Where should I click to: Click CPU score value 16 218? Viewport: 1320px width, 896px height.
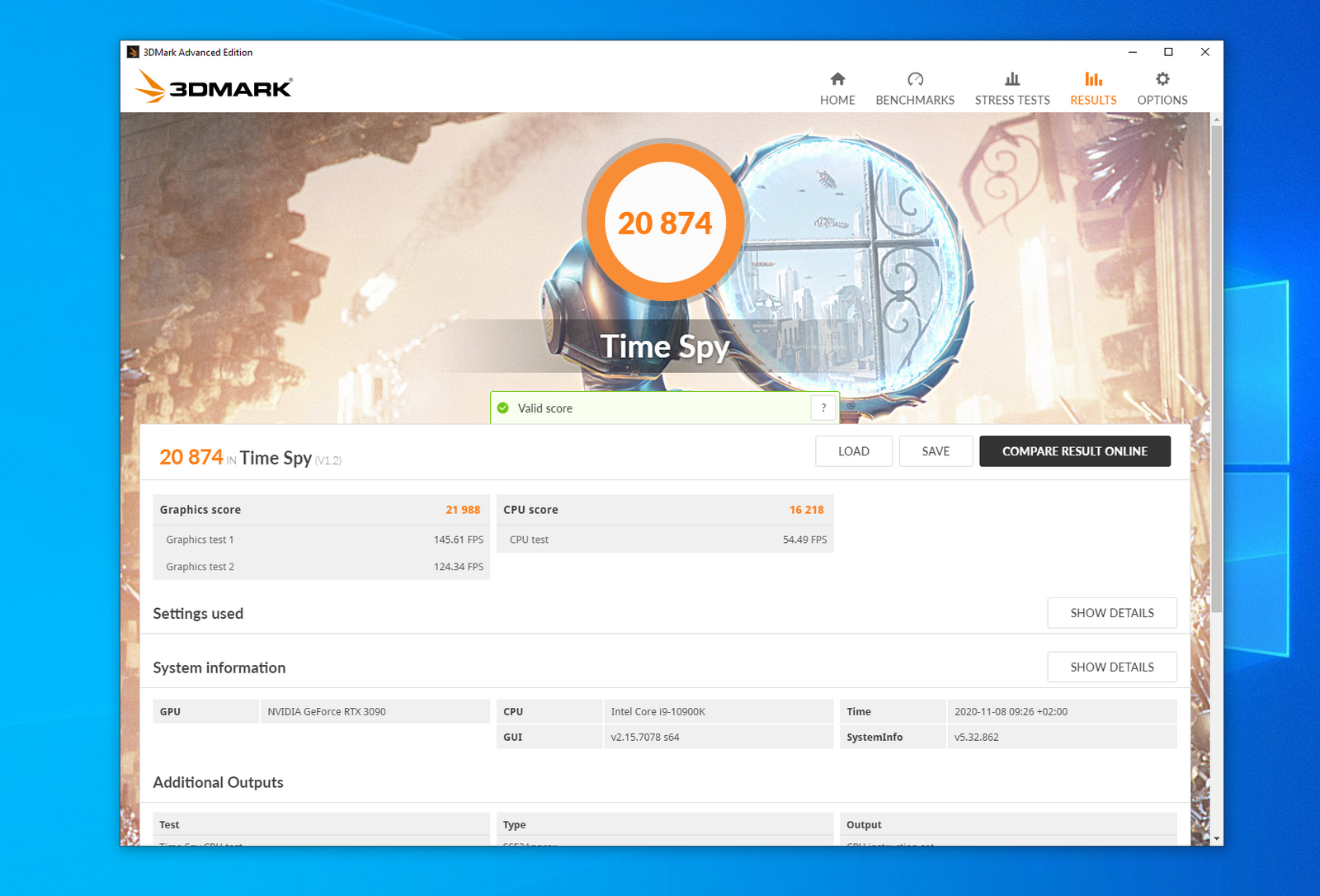click(807, 510)
